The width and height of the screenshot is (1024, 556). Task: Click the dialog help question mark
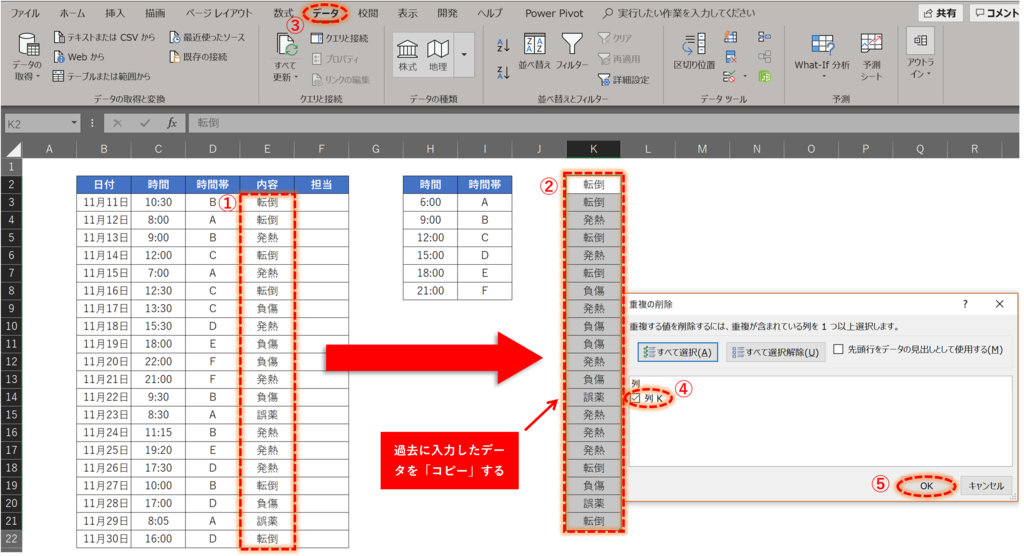[965, 304]
